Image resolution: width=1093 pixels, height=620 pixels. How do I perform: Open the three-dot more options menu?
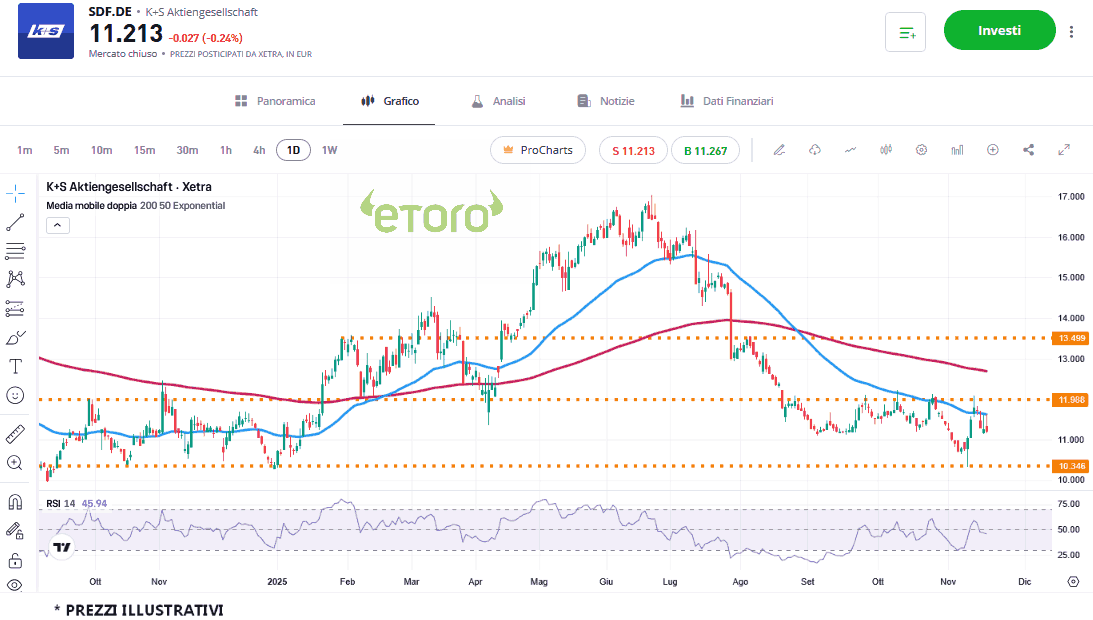[x=1072, y=31]
